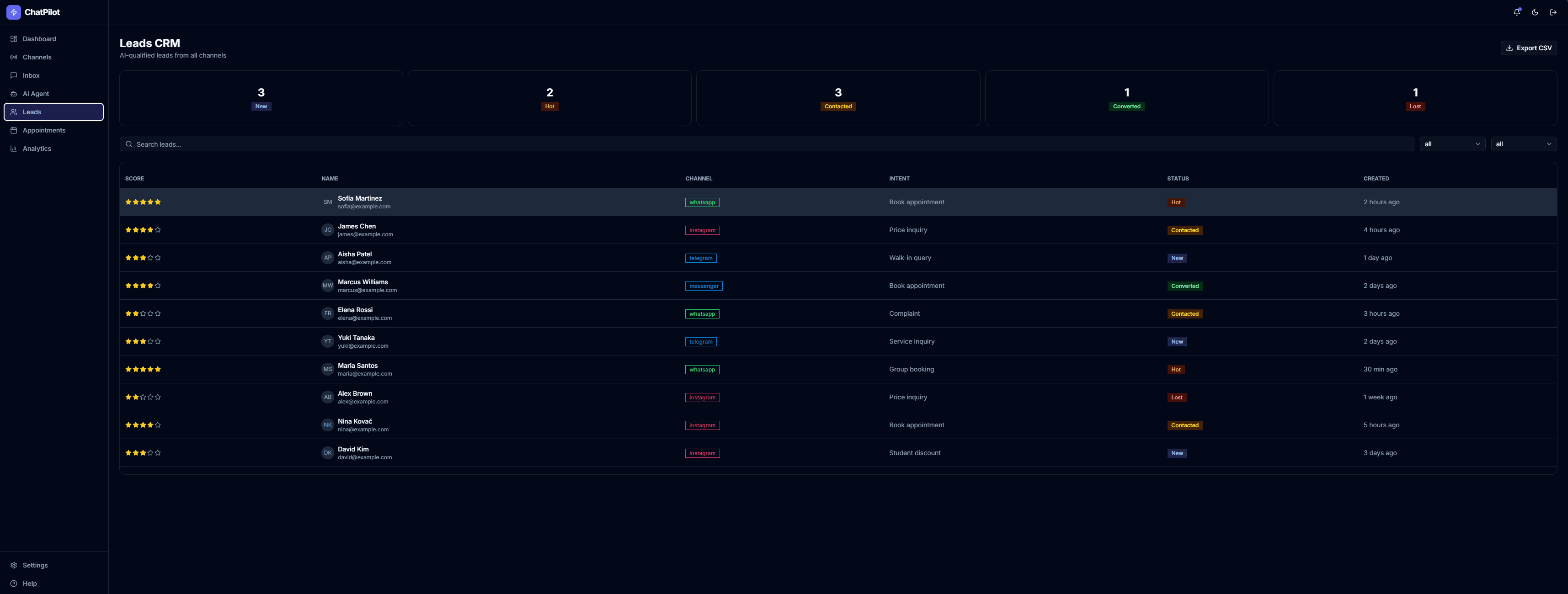The image size is (1568, 594).
Task: Open the notifications bell
Action: pos(1517,12)
